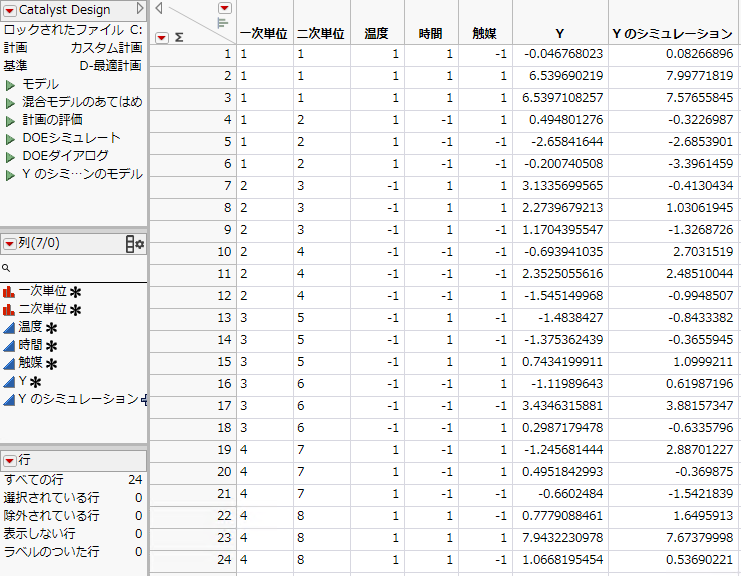Image resolution: width=741 pixels, height=576 pixels.
Task: Click the continuous type icon of 触媒
Action: (9, 364)
